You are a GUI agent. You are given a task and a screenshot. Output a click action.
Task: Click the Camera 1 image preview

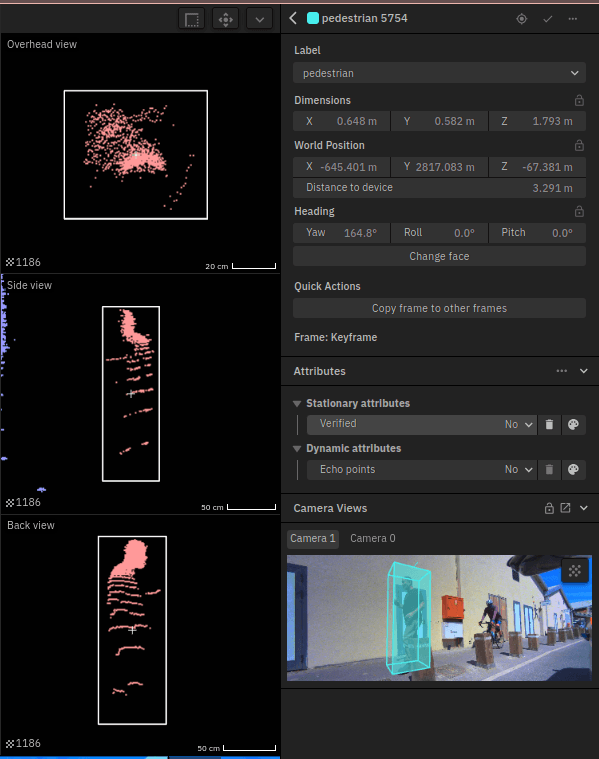click(x=439, y=618)
